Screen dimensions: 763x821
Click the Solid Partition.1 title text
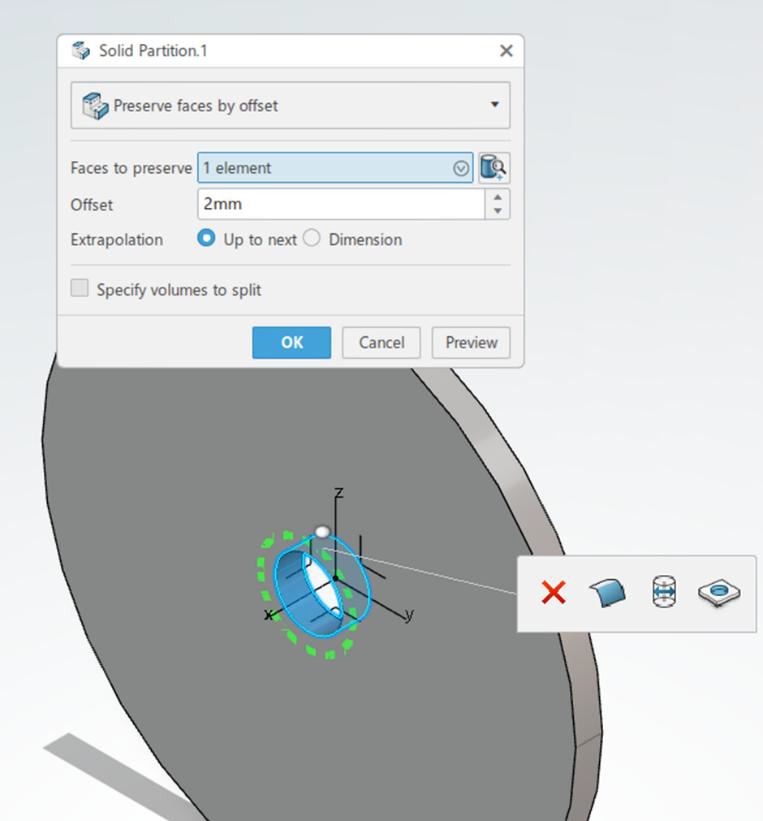click(153, 51)
